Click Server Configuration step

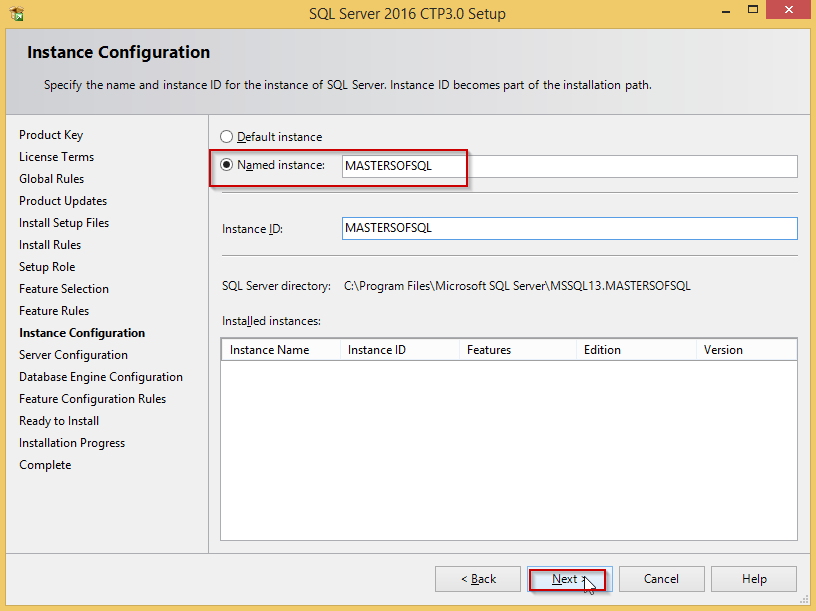[x=73, y=355]
